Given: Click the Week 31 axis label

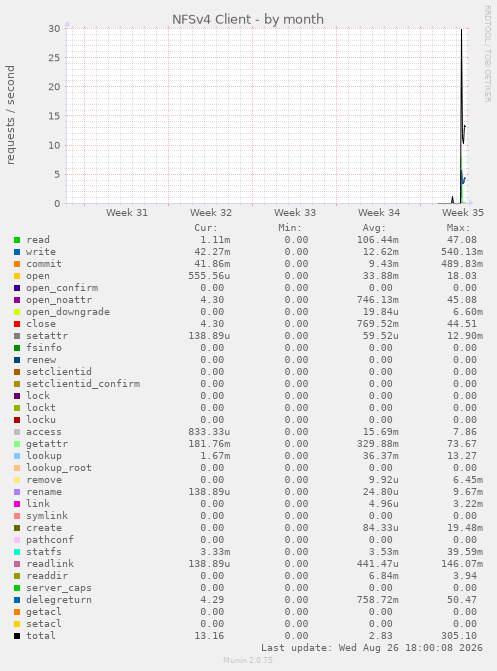Looking at the screenshot, I should [x=127, y=213].
